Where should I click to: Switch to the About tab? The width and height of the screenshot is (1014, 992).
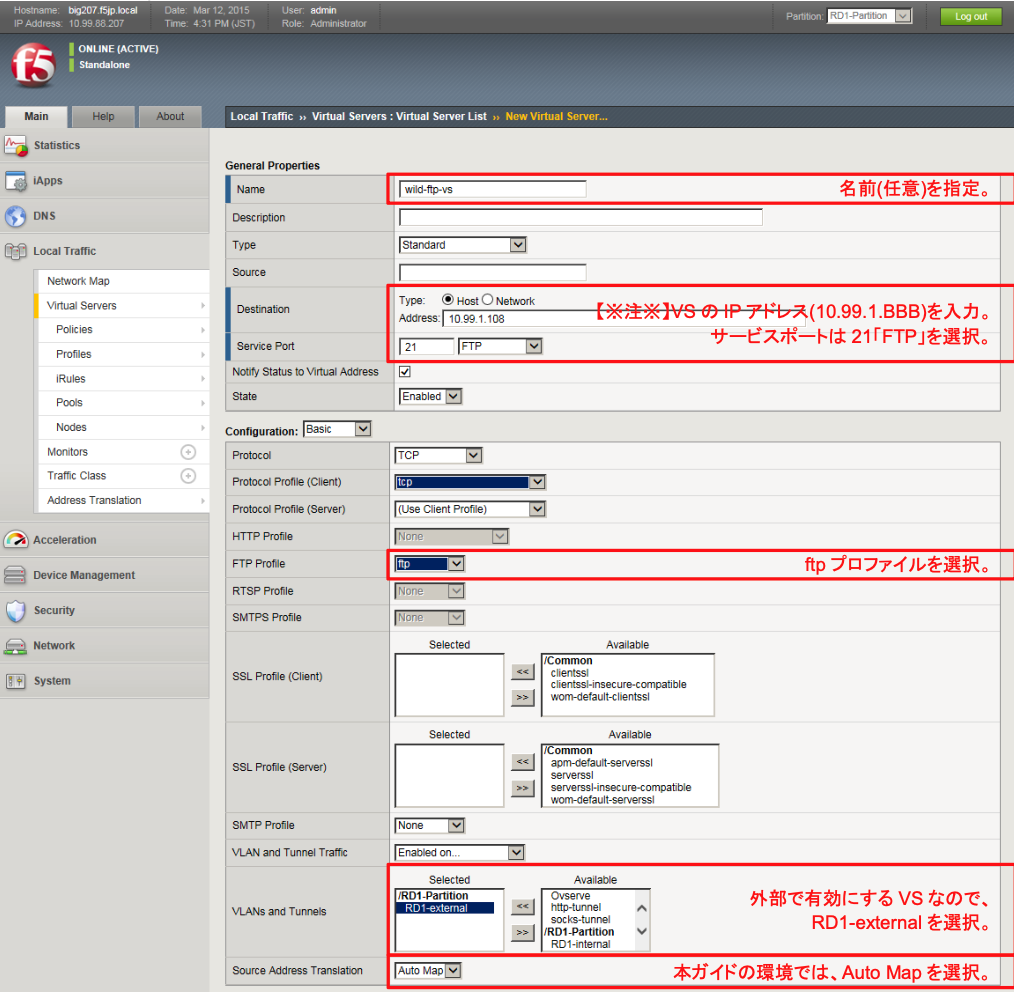point(170,116)
